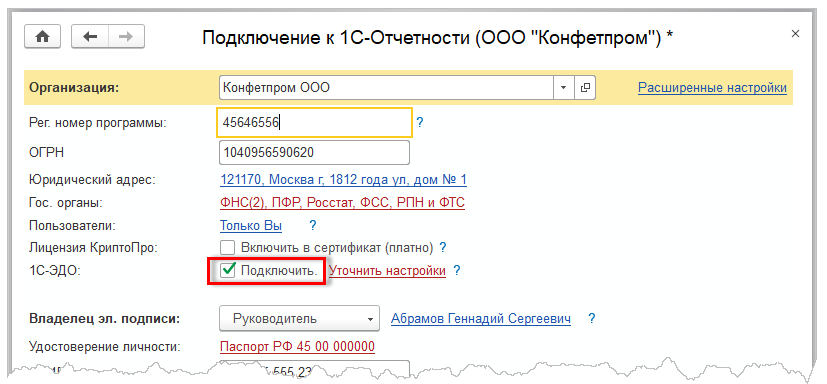
Task: Focus the Рег. номер программы field
Action: point(314,123)
